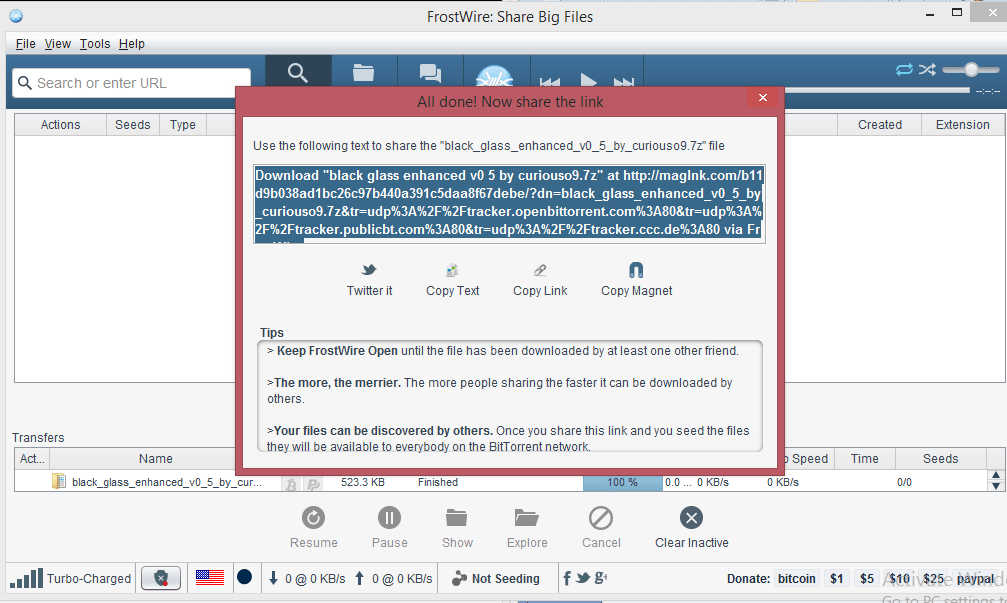This screenshot has height=603, width=1007.
Task: Skip to next track
Action: tap(624, 82)
